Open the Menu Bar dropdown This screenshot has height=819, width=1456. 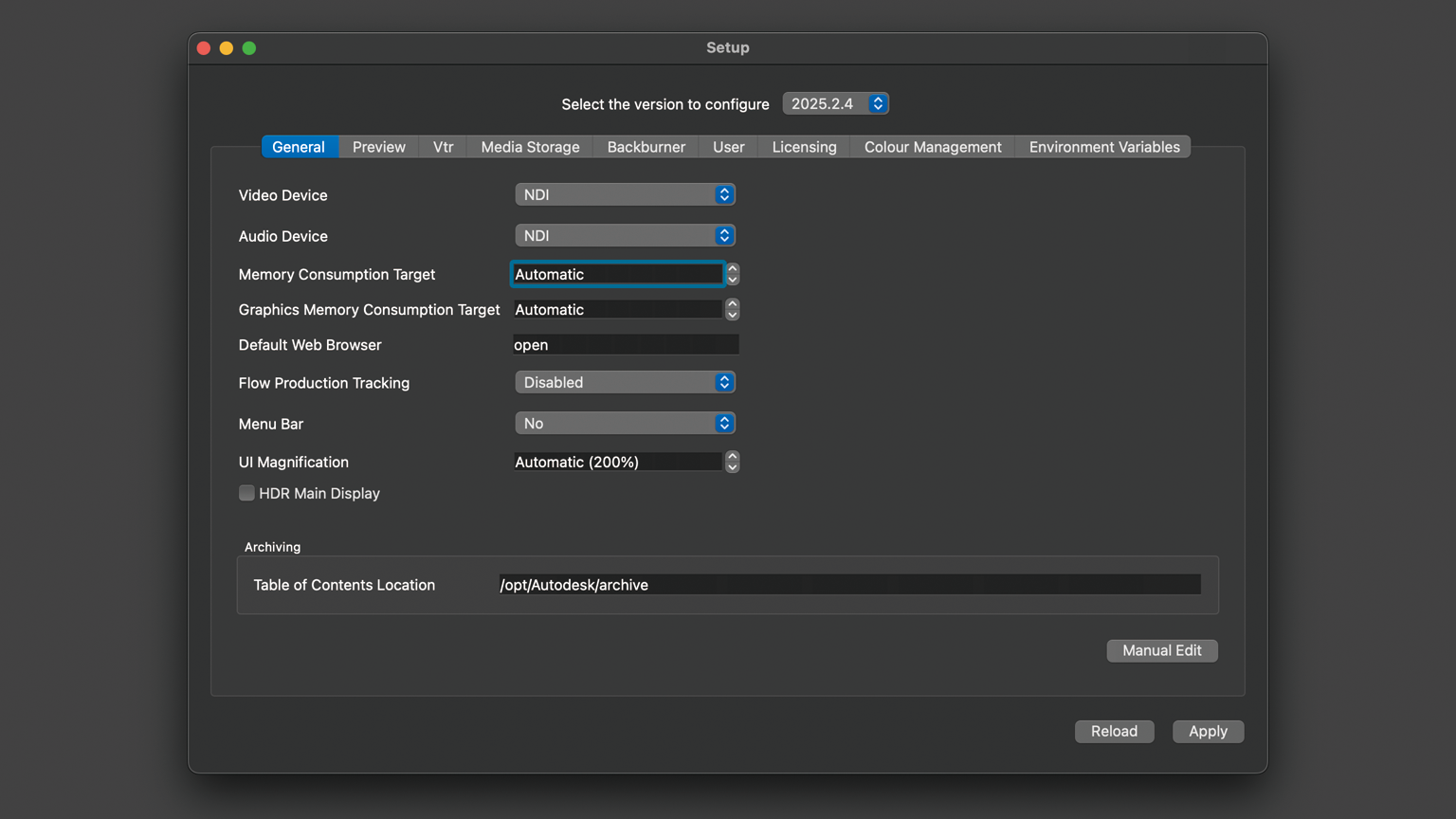tap(625, 423)
